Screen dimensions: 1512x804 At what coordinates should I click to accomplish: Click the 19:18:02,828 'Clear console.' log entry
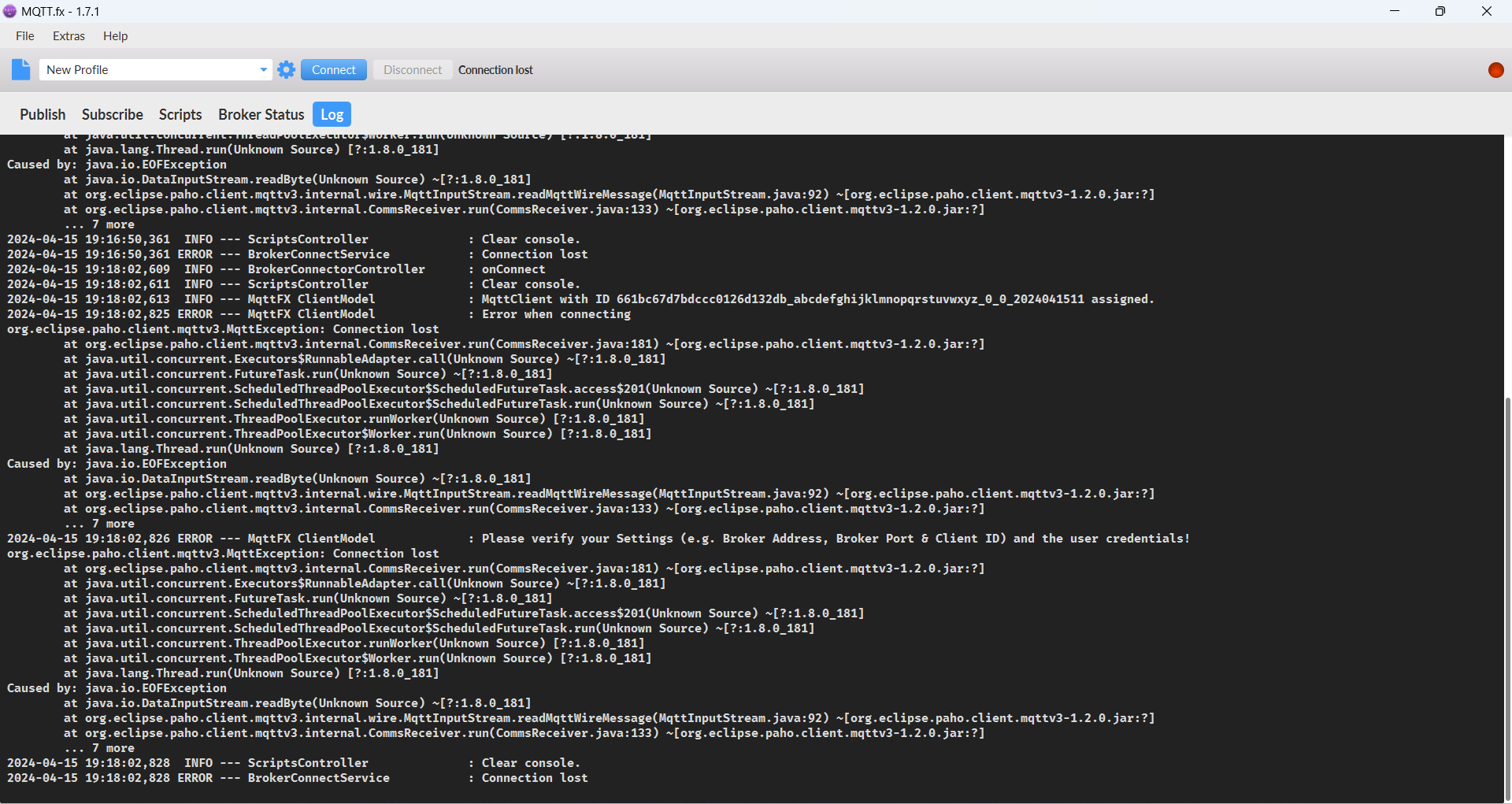(294, 763)
